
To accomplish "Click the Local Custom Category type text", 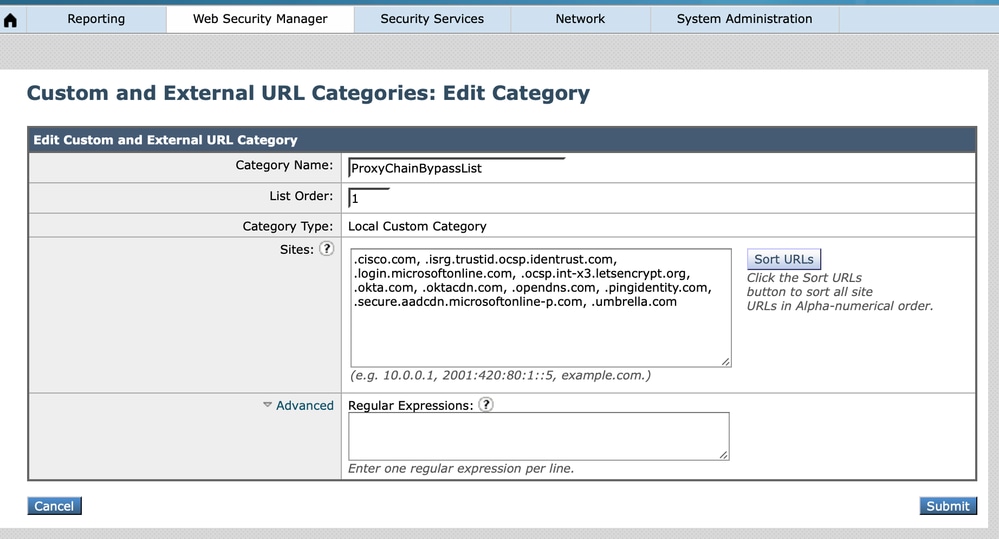I will [x=417, y=226].
